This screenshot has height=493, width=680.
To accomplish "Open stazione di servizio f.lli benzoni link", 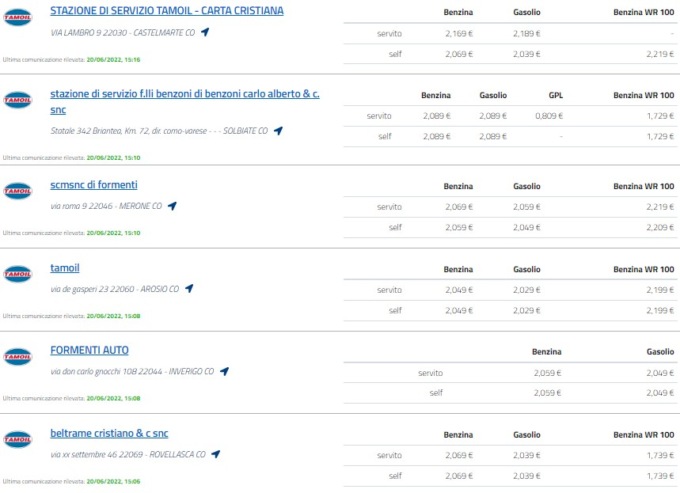I will [x=185, y=101].
